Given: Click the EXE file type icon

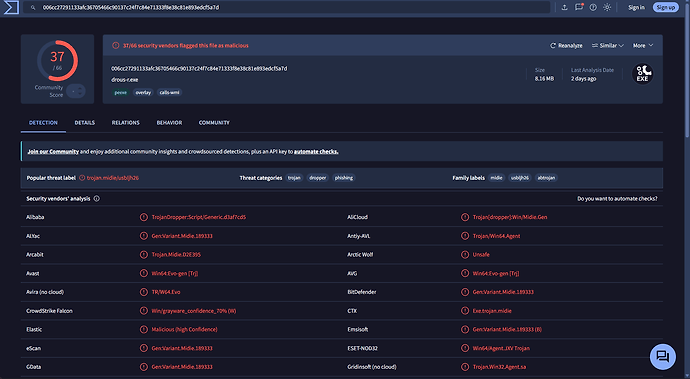Looking at the screenshot, I should point(642,74).
